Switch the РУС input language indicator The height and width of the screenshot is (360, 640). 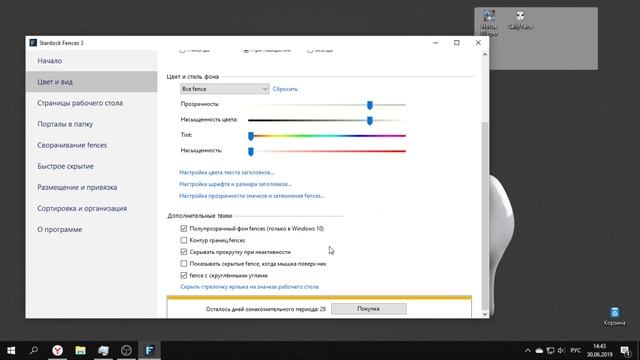coord(576,351)
